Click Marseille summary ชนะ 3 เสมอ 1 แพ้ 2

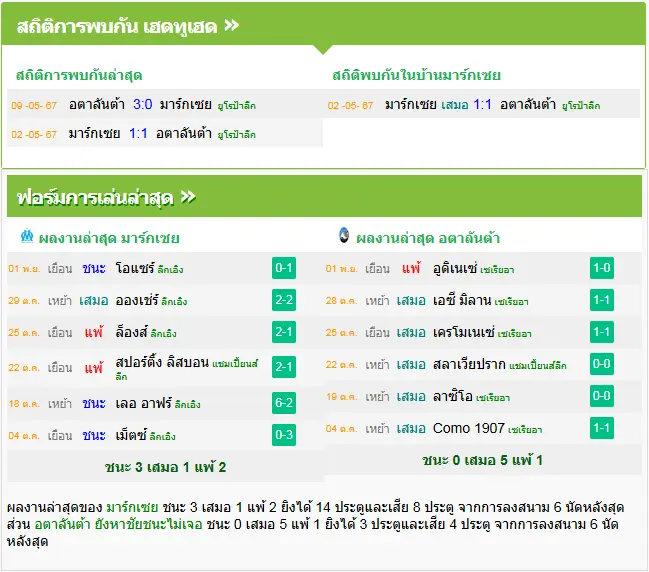[x=165, y=467]
